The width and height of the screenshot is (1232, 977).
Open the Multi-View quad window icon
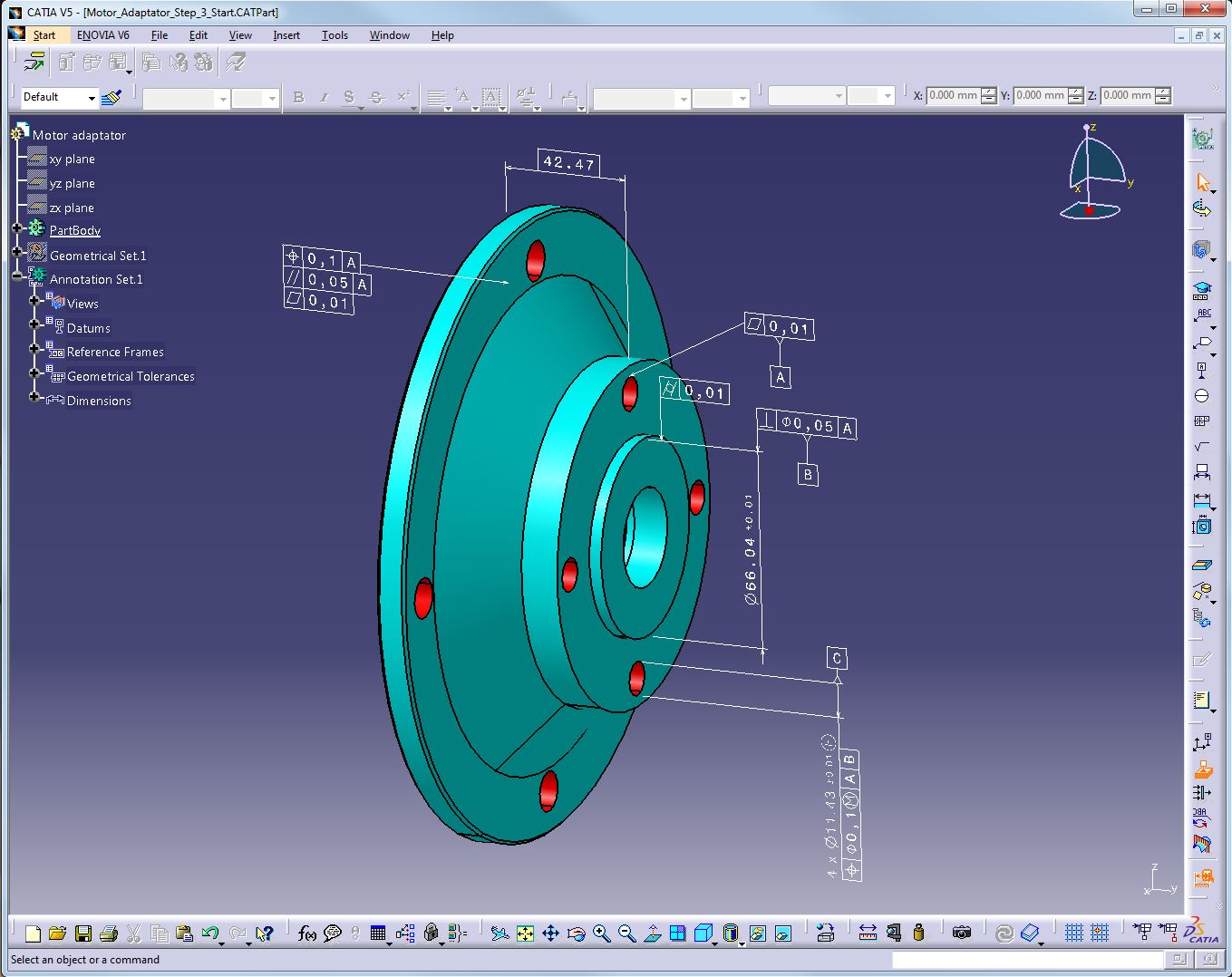click(x=677, y=933)
